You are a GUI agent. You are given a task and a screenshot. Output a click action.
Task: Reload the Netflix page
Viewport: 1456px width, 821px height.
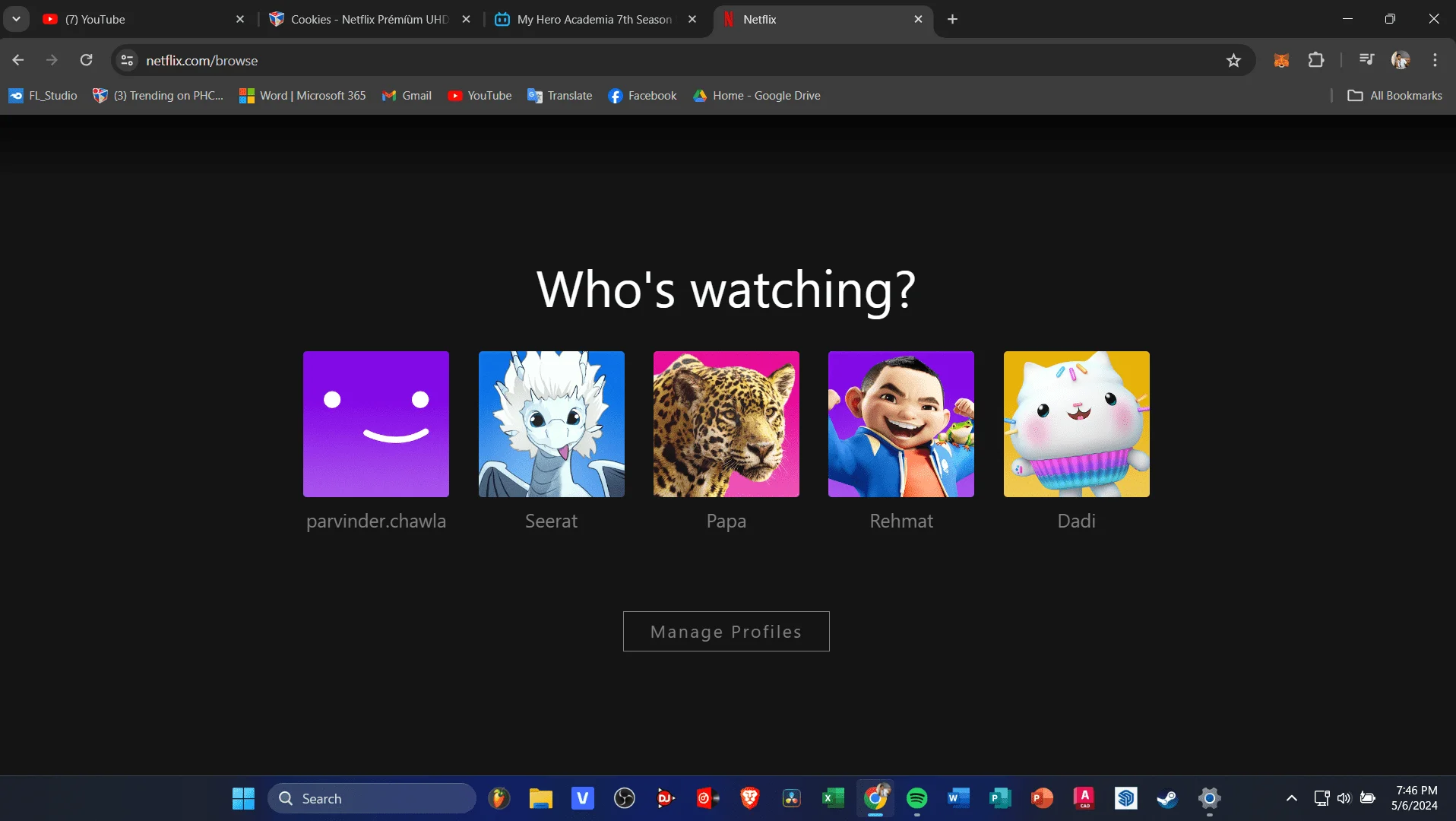coord(87,60)
